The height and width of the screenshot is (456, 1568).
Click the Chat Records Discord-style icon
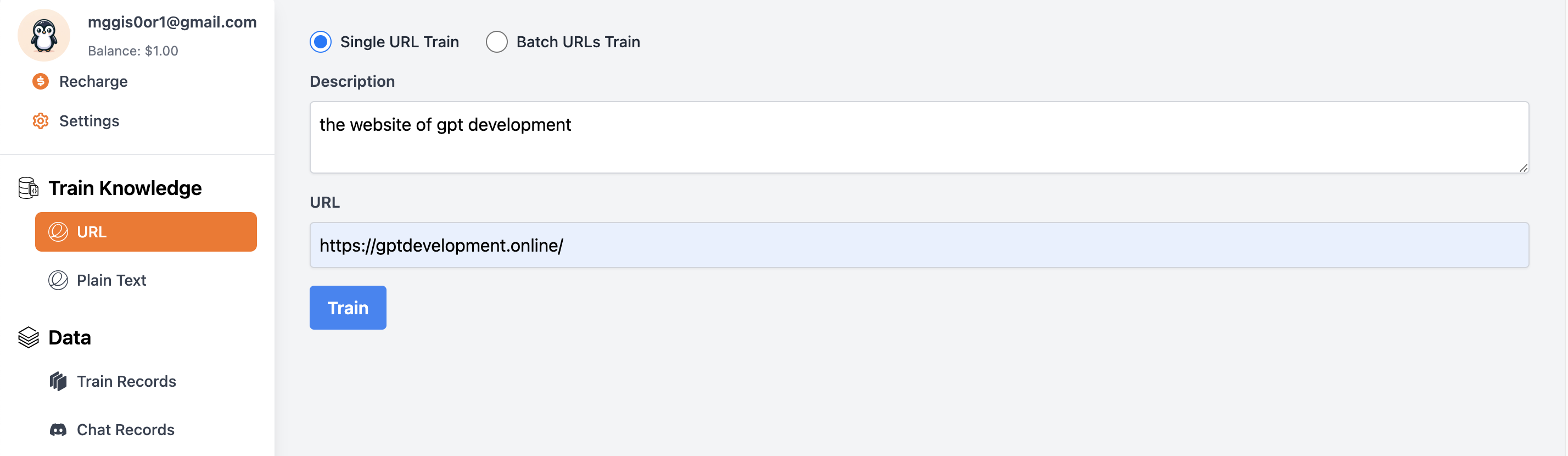[x=58, y=430]
